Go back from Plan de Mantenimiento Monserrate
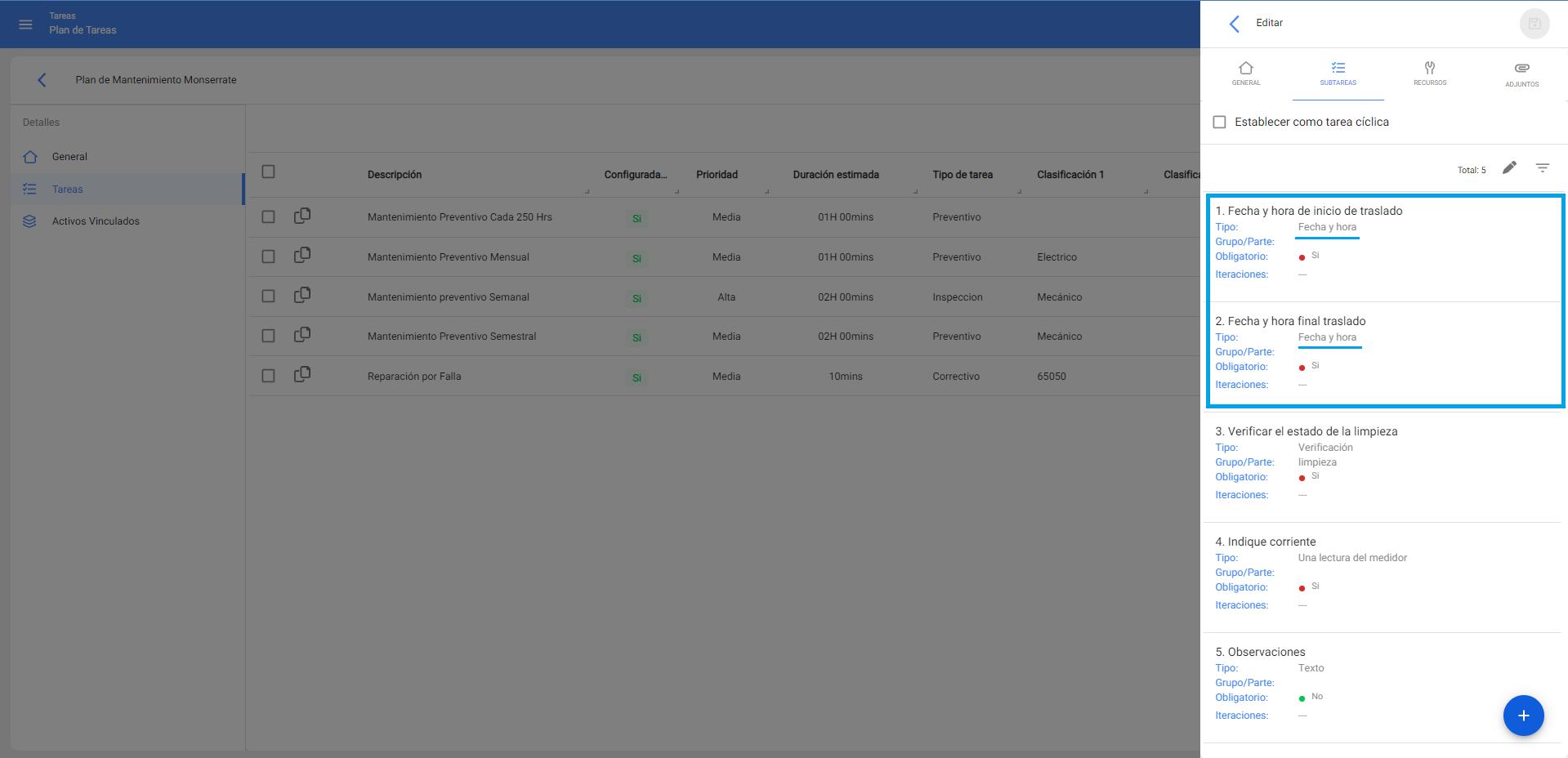This screenshot has width=1568, height=758. pyautogui.click(x=42, y=80)
